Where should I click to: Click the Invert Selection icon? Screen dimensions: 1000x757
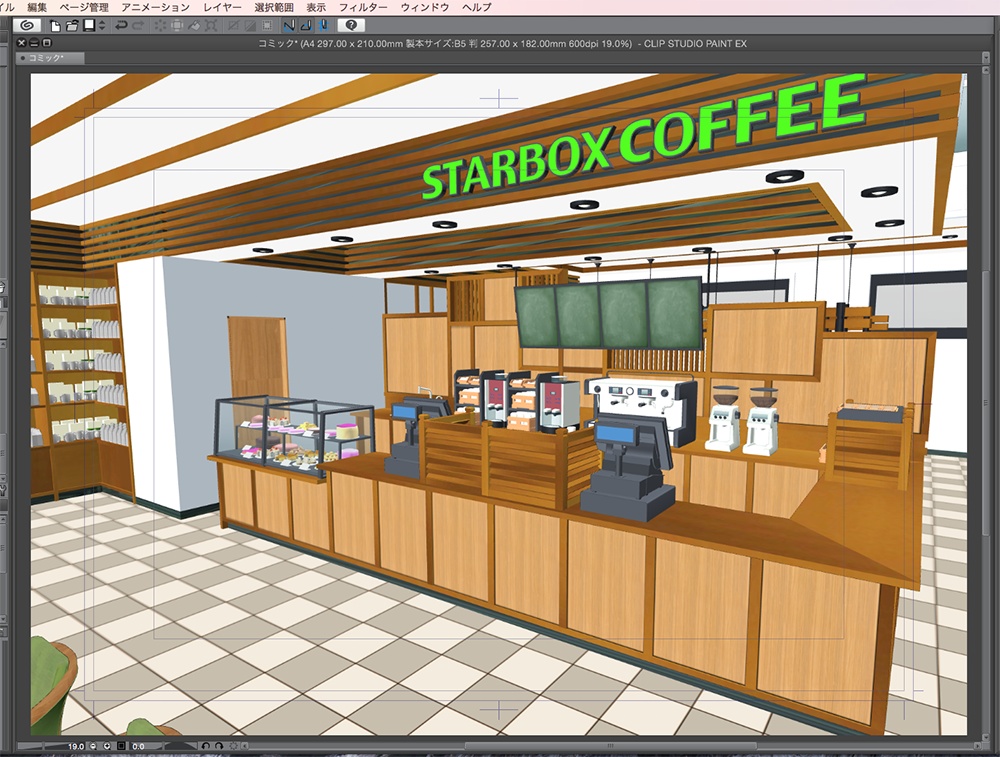[x=250, y=26]
